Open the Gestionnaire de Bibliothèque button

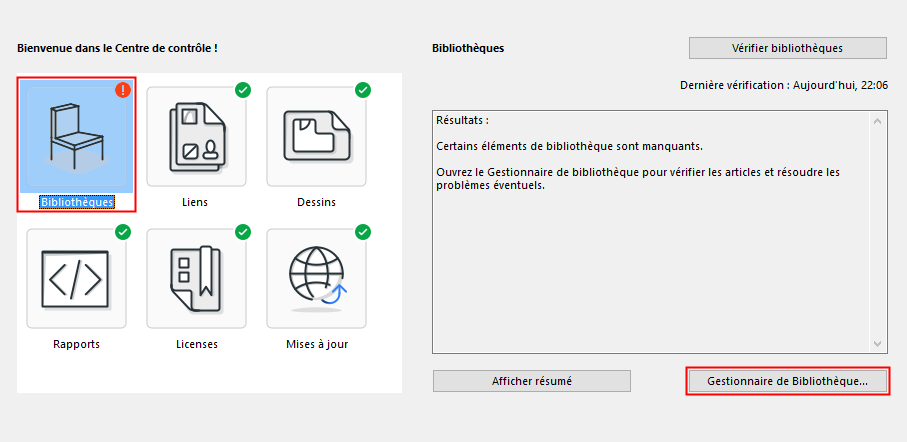tap(787, 381)
